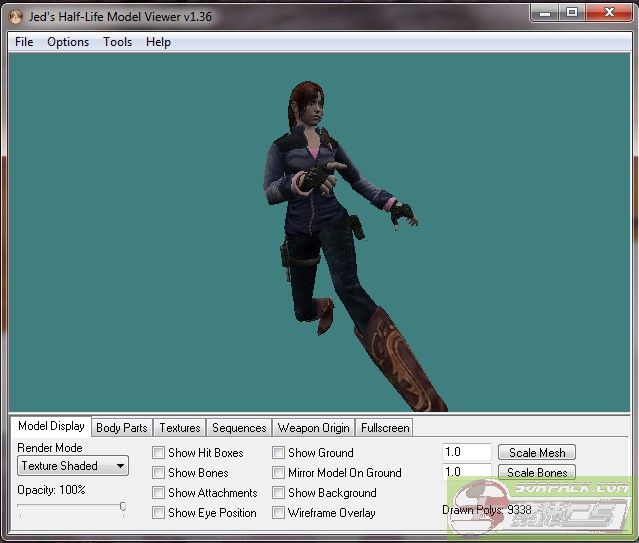Open the Help menu
Screen dimensions: 639x543
[x=158, y=42]
